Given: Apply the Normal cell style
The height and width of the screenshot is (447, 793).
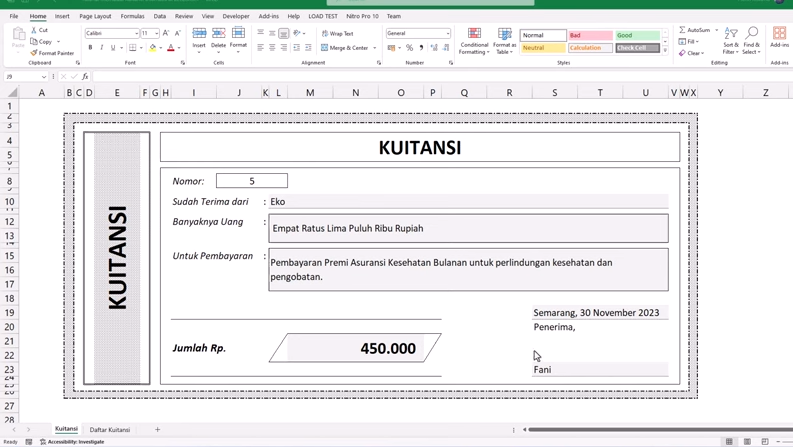Looking at the screenshot, I should (543, 35).
